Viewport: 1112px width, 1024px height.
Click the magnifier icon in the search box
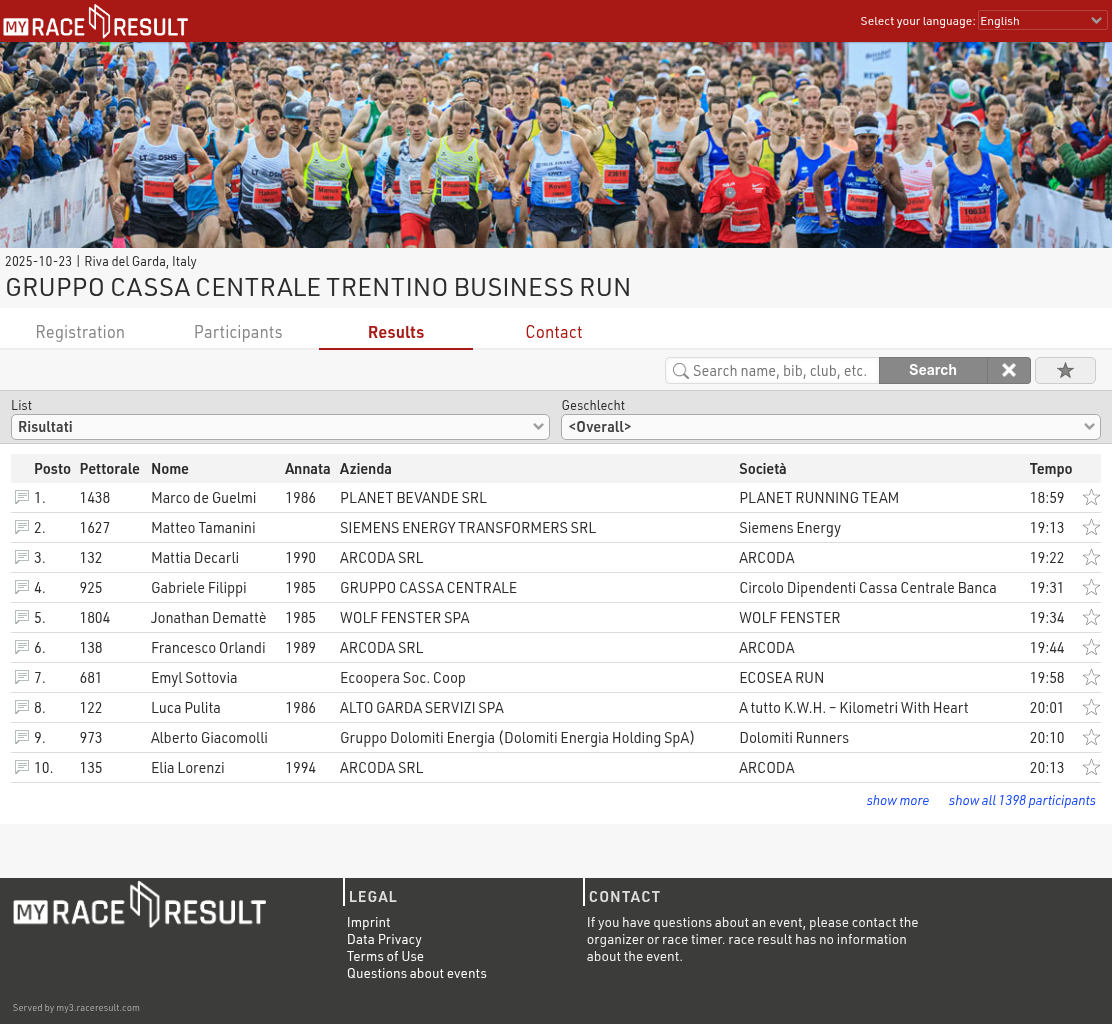680,371
